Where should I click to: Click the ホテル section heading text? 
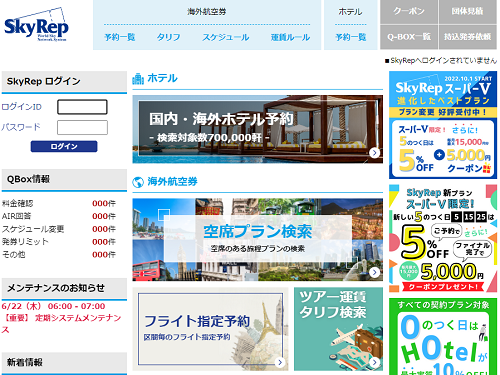pyautogui.click(x=163, y=78)
